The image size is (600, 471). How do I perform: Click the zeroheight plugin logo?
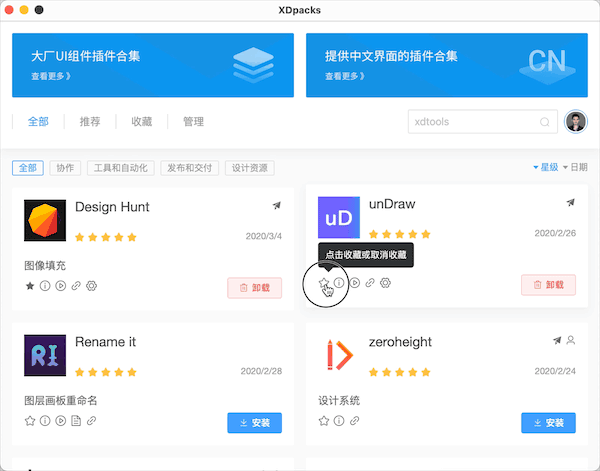tap(339, 355)
